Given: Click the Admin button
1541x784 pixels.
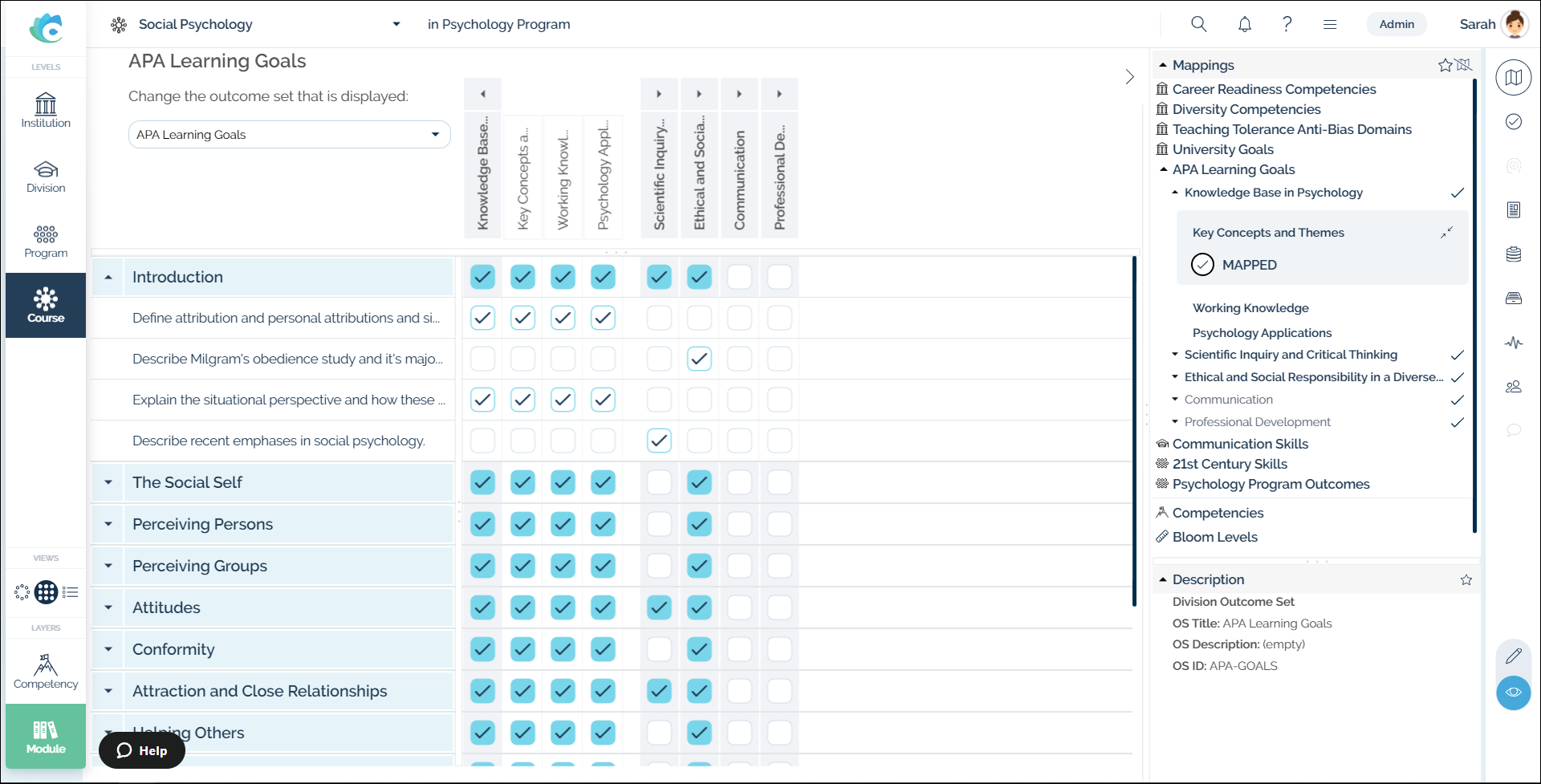Looking at the screenshot, I should pos(1396,24).
